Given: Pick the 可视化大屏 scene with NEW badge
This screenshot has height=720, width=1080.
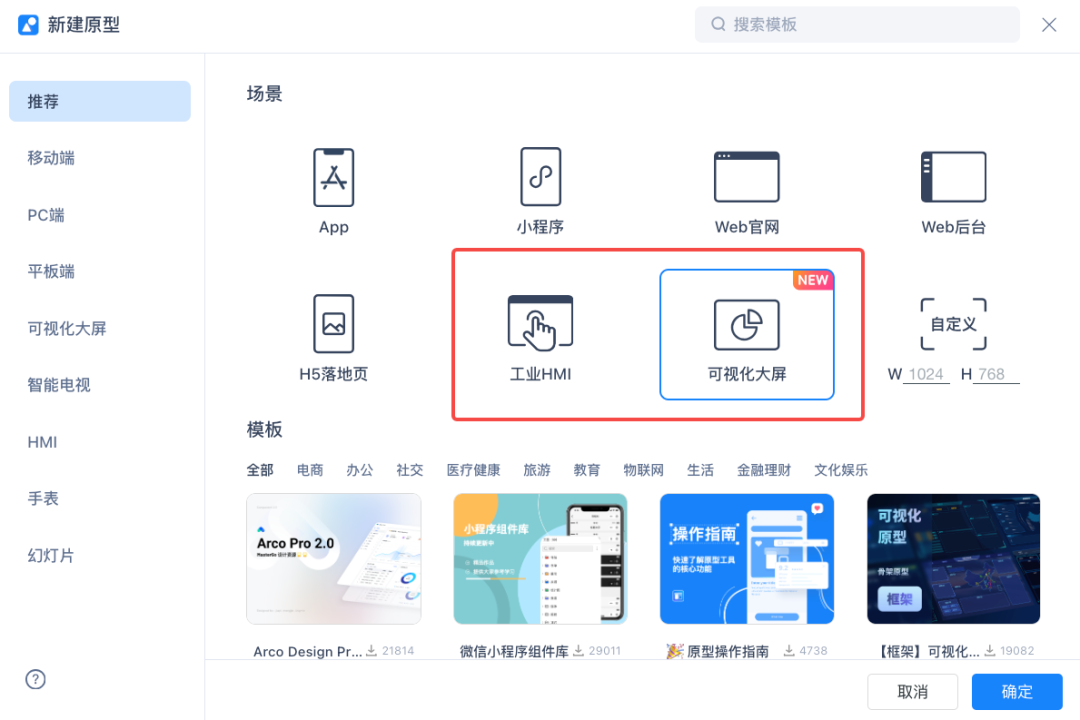Looking at the screenshot, I should pos(746,322).
